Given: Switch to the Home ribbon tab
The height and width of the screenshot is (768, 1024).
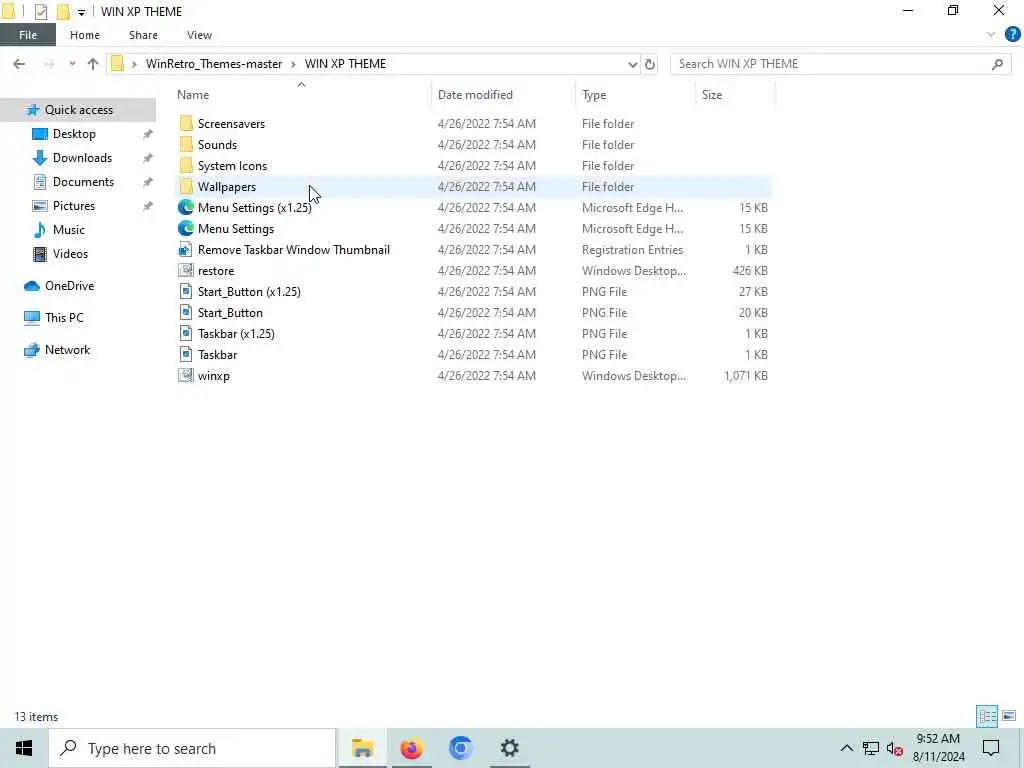Looking at the screenshot, I should point(85,35).
